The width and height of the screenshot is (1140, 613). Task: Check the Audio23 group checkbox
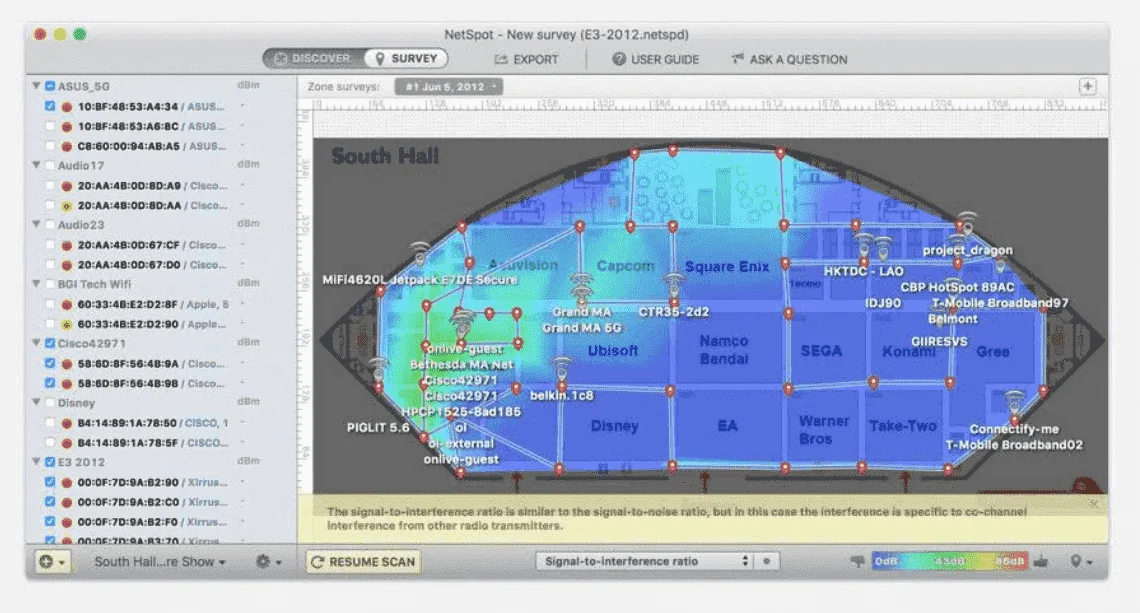click(49, 225)
